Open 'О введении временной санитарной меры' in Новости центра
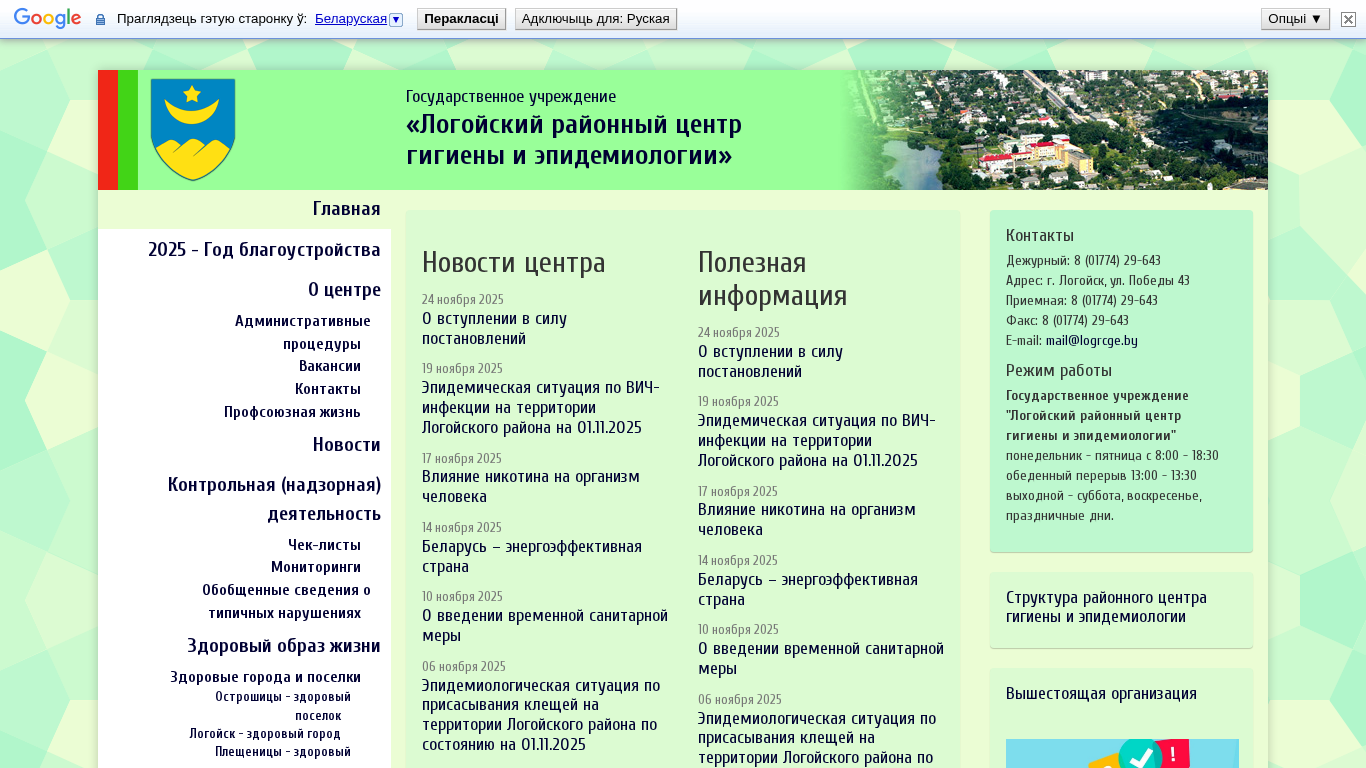 545,626
